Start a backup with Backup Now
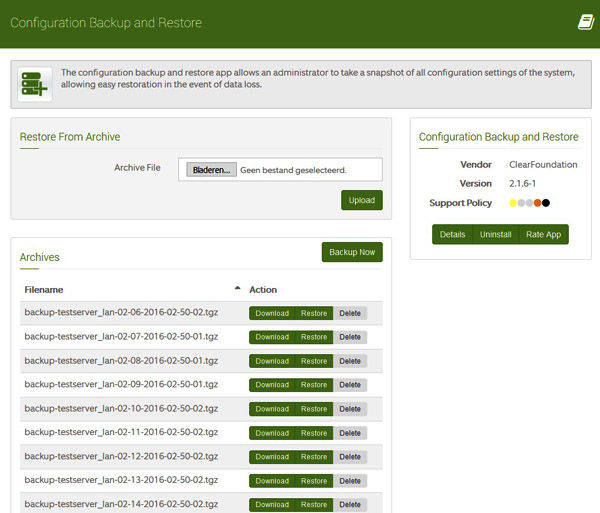Viewport: 600px width, 513px height. click(x=352, y=252)
